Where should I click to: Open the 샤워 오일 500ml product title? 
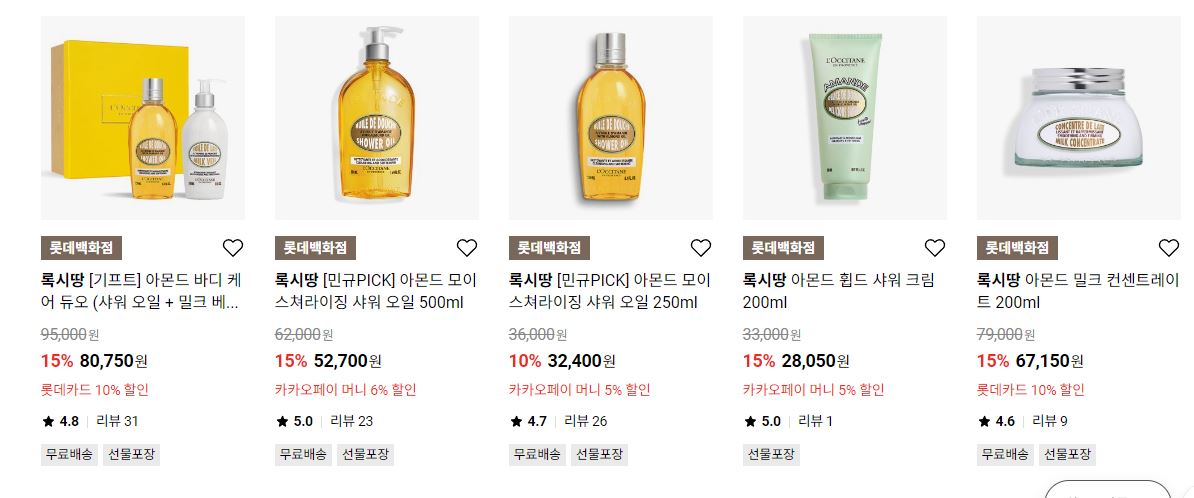click(x=374, y=291)
